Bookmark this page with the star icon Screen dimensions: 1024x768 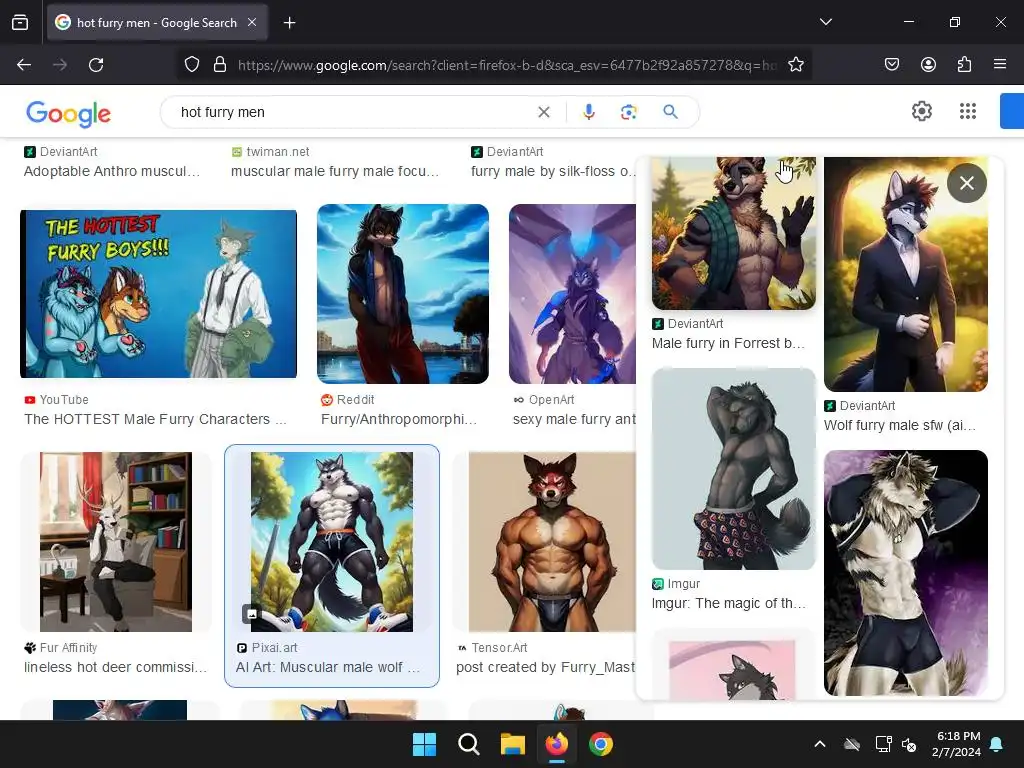(795, 65)
